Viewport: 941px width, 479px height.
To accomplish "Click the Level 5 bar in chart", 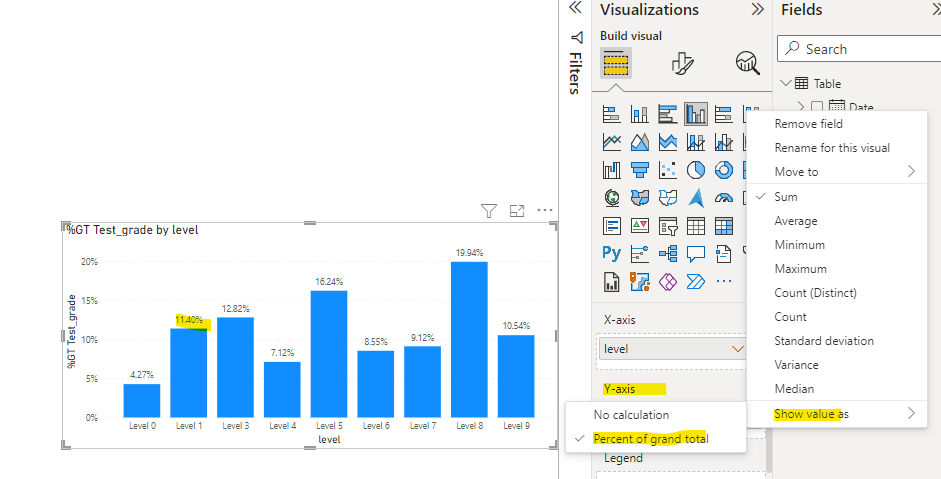I will (329, 354).
